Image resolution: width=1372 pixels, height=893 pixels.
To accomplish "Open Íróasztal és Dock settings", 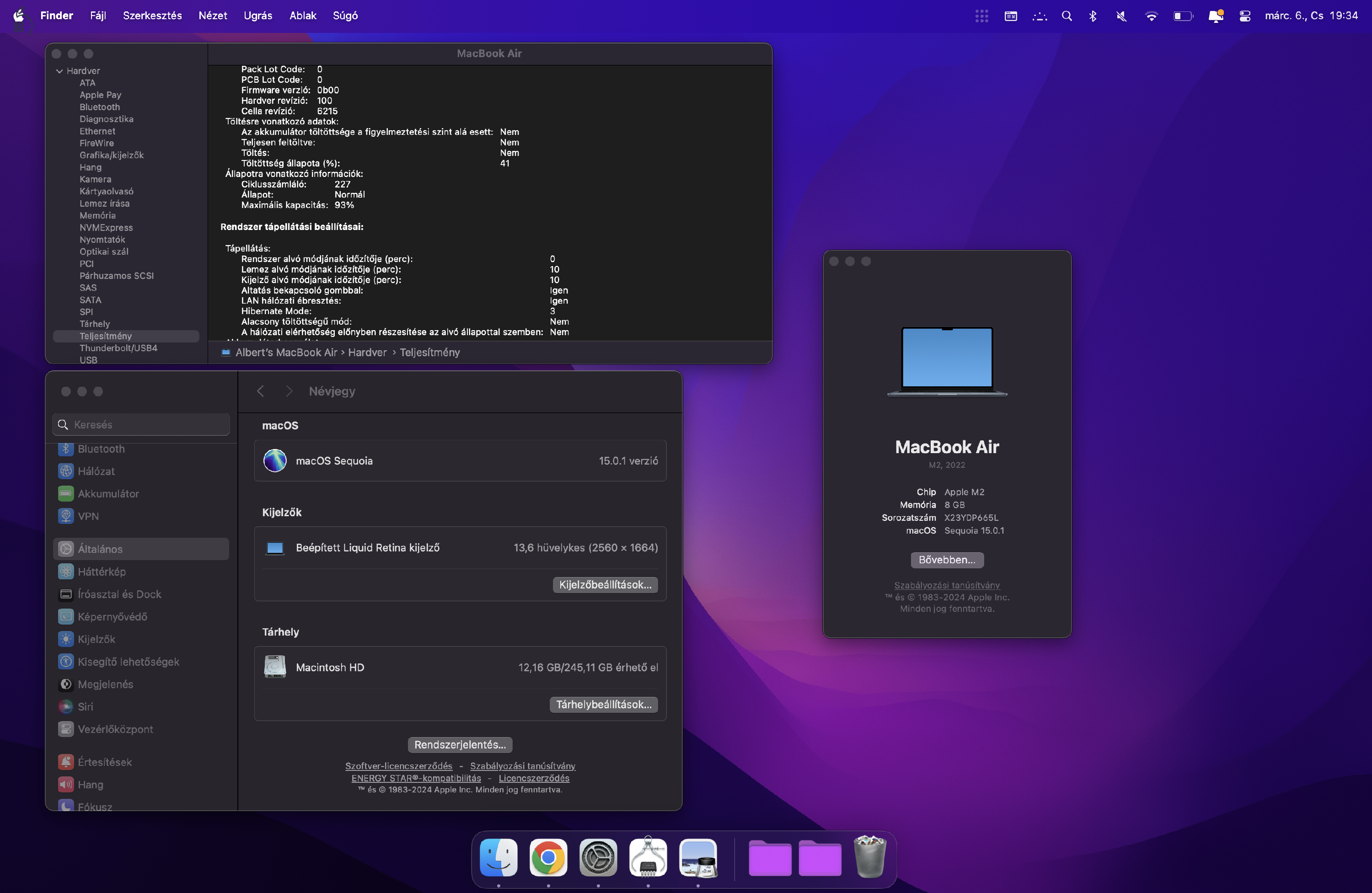I will pyautogui.click(x=141, y=594).
